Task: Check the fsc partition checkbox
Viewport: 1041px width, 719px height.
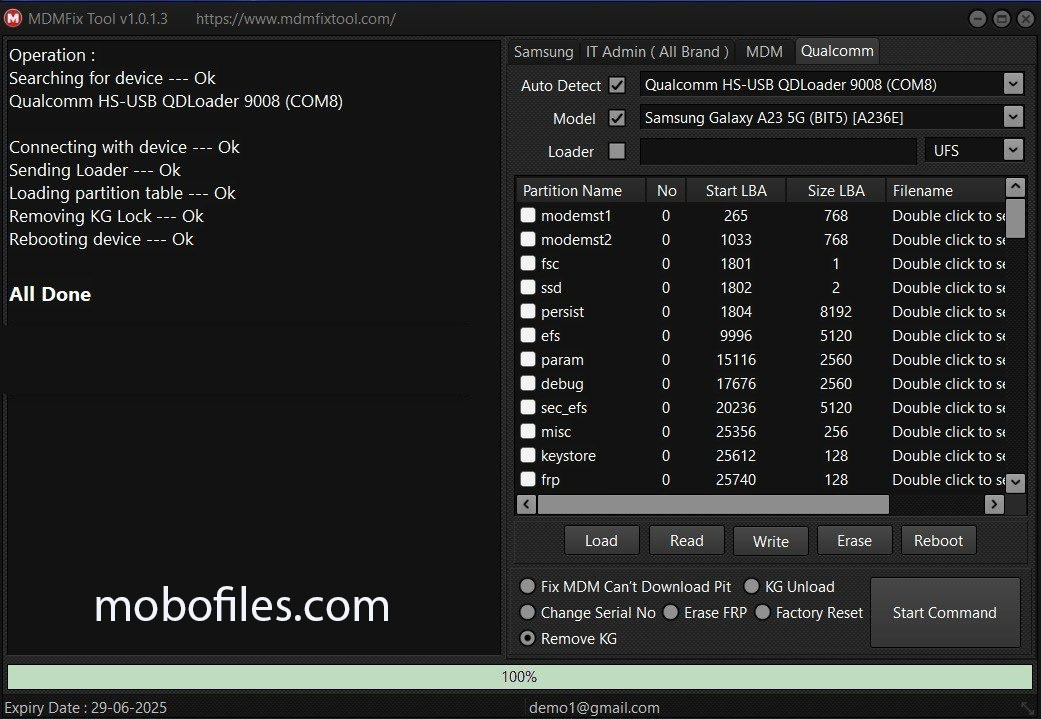Action: 528,263
